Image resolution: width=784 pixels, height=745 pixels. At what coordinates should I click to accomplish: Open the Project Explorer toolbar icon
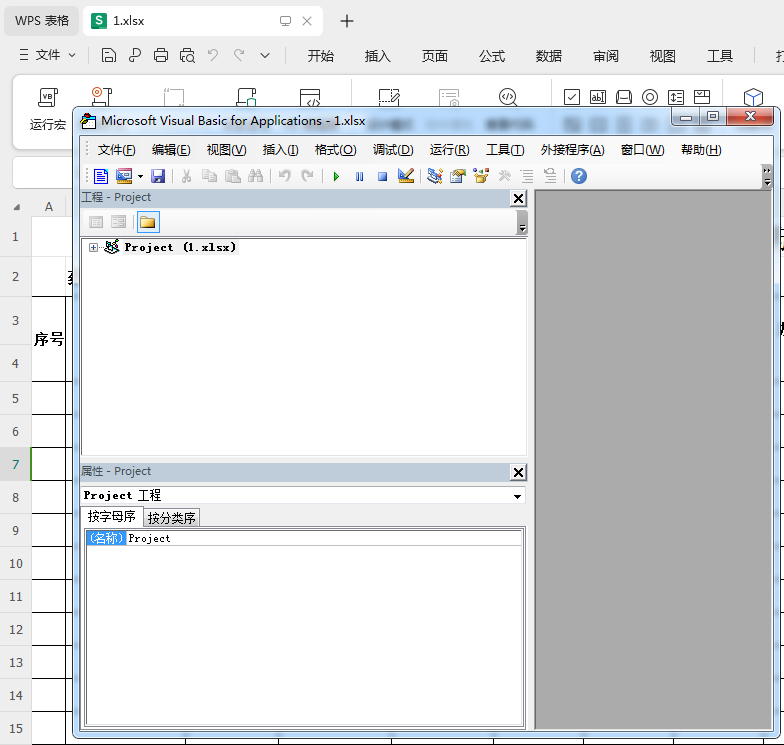[x=434, y=176]
